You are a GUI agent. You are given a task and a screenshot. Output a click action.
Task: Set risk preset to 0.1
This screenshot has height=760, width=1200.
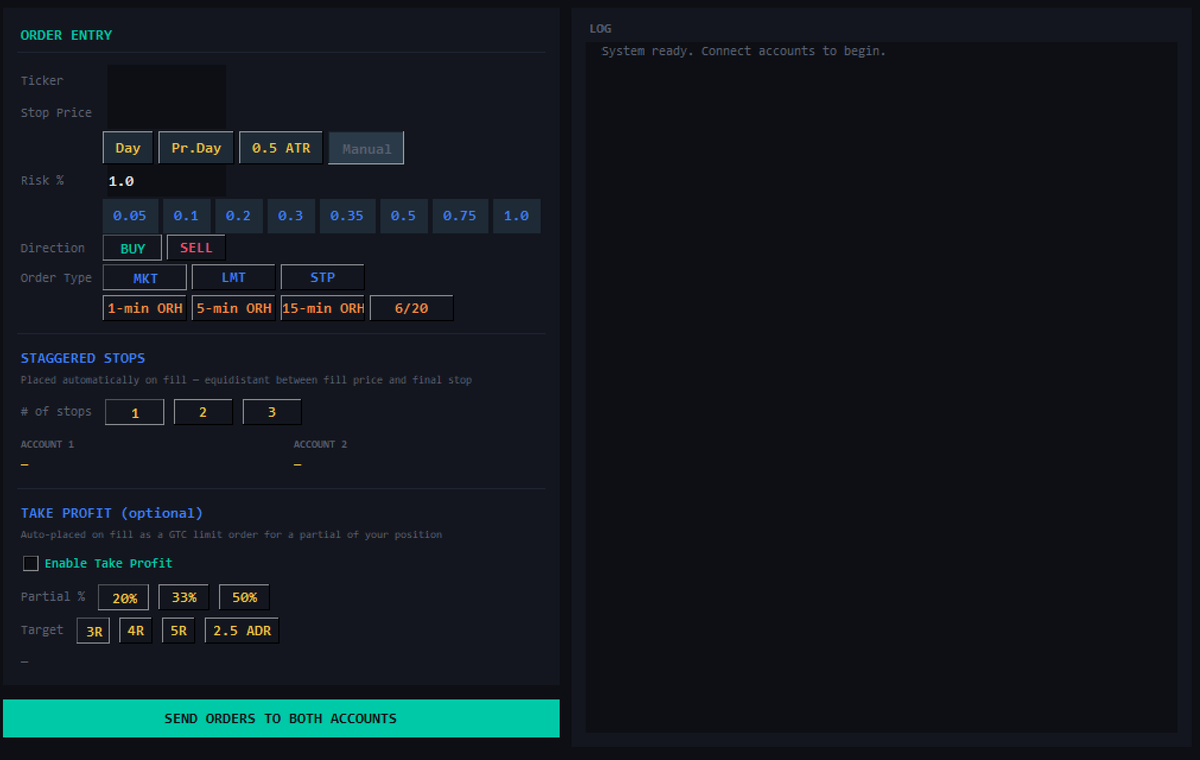point(186,216)
